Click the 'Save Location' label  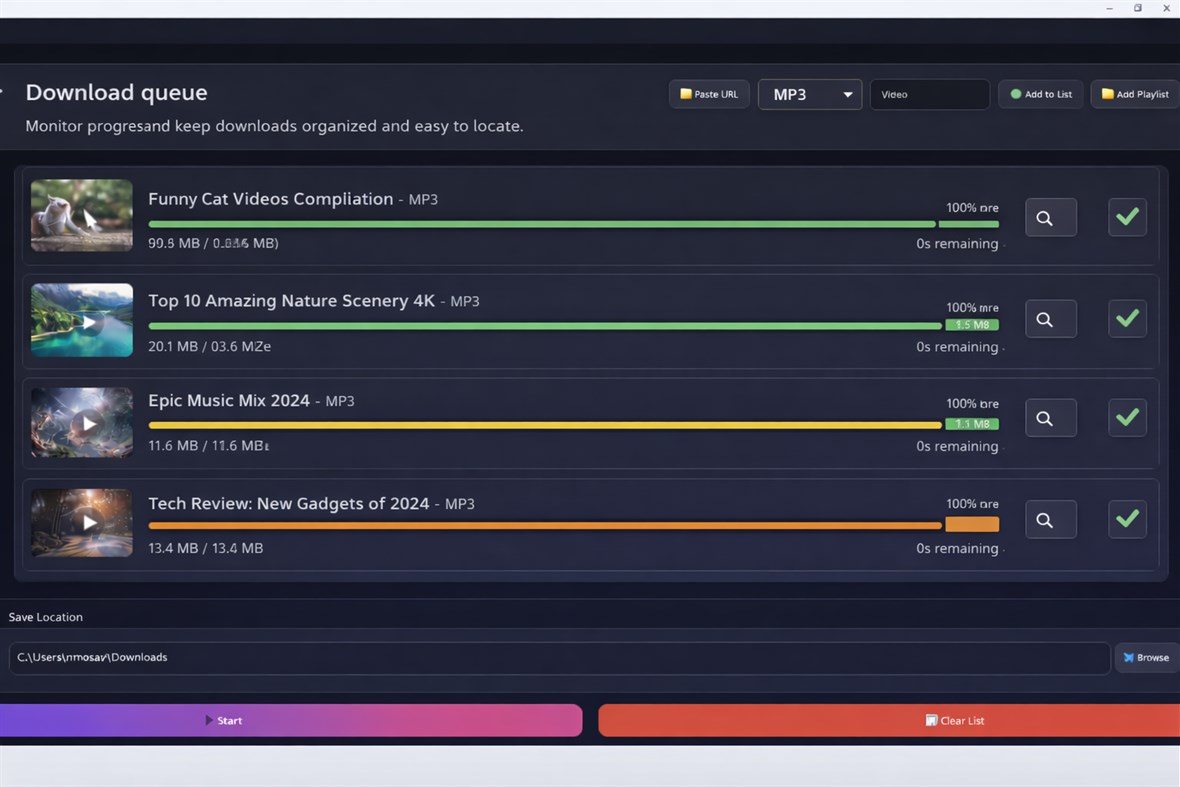pos(46,617)
